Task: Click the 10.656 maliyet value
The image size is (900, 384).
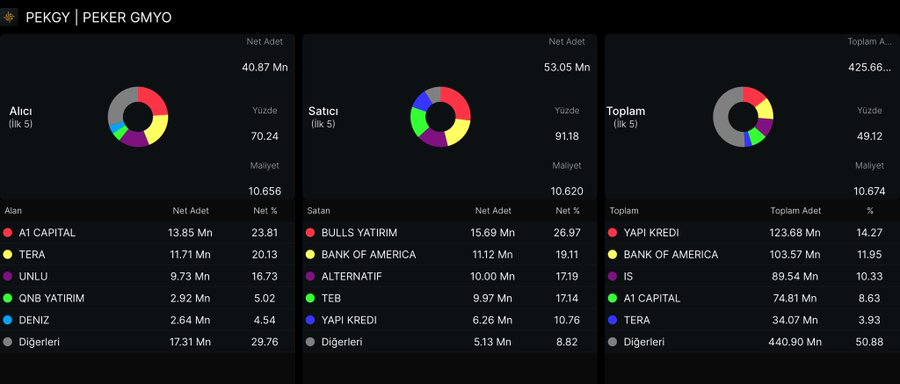Action: point(265,192)
